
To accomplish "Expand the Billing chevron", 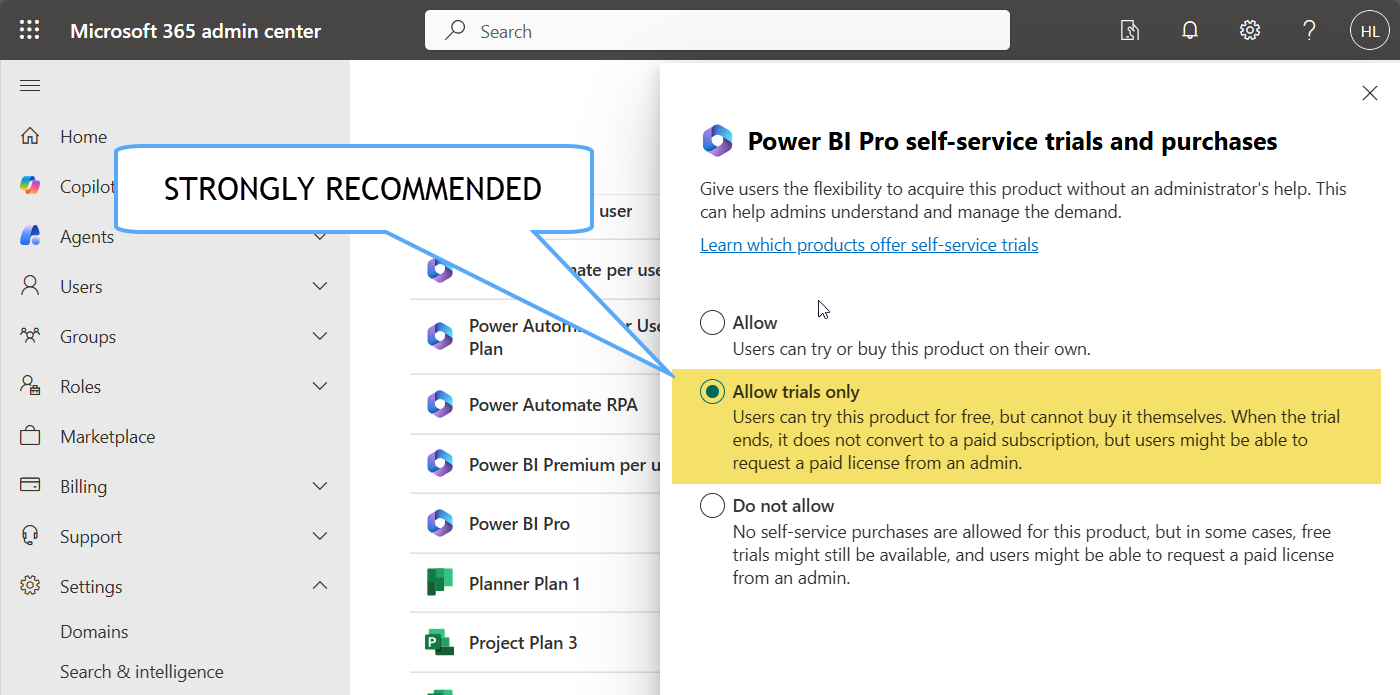I will point(320,487).
